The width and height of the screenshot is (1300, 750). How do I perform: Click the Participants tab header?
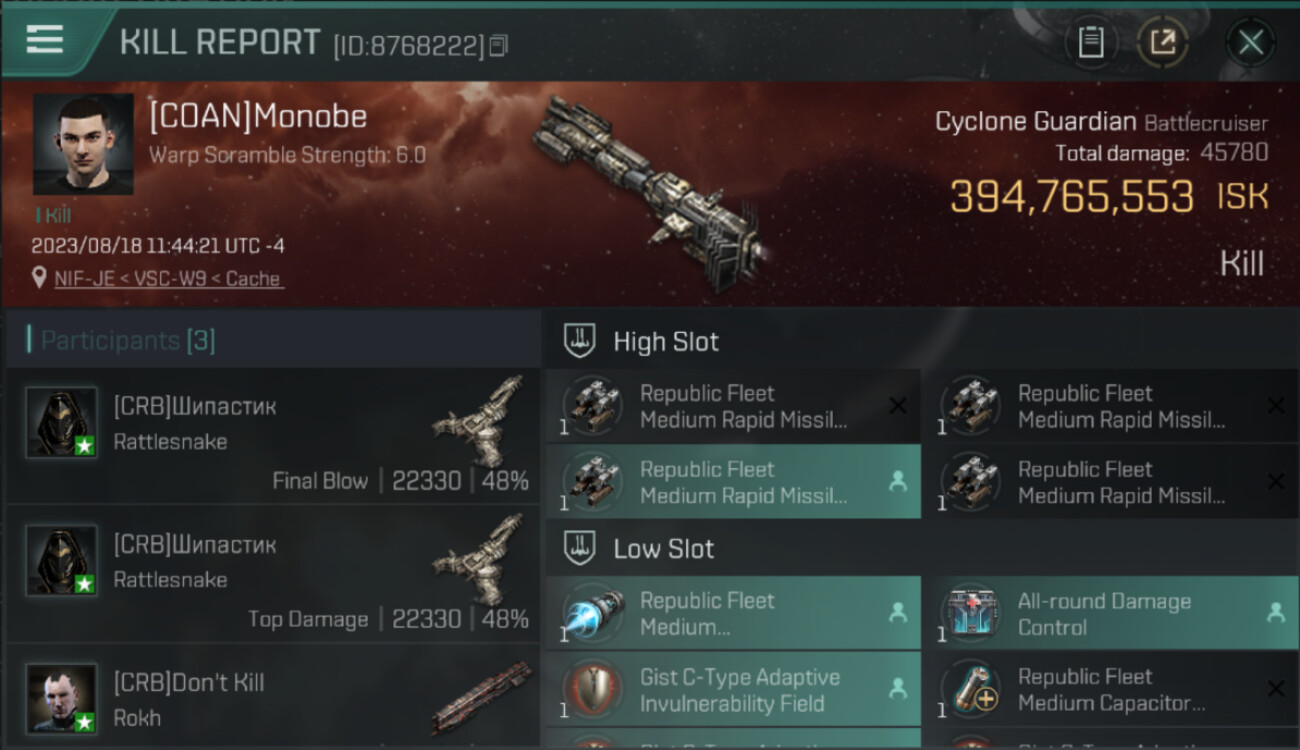click(x=121, y=340)
